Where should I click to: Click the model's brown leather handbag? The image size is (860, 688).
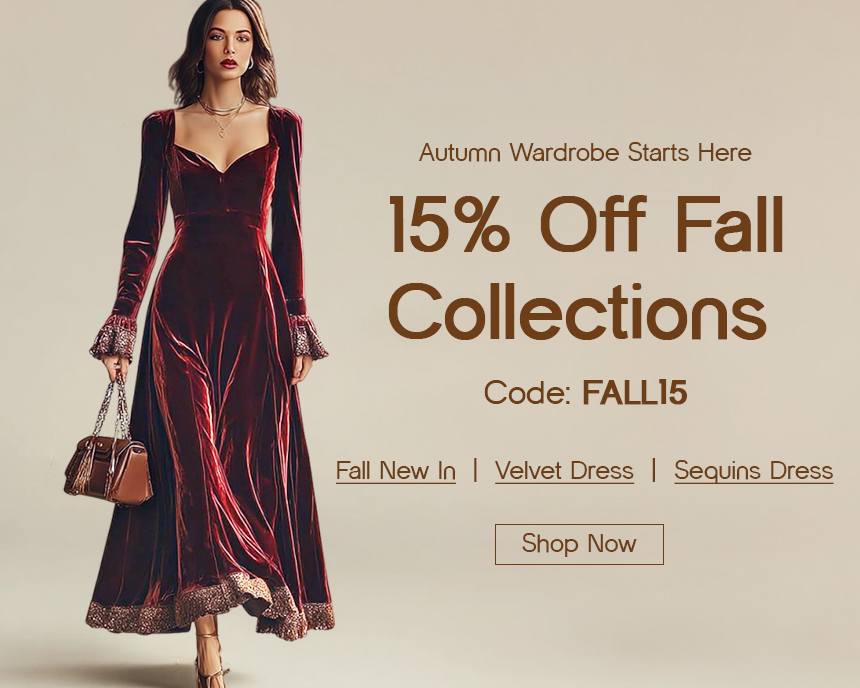(x=109, y=468)
